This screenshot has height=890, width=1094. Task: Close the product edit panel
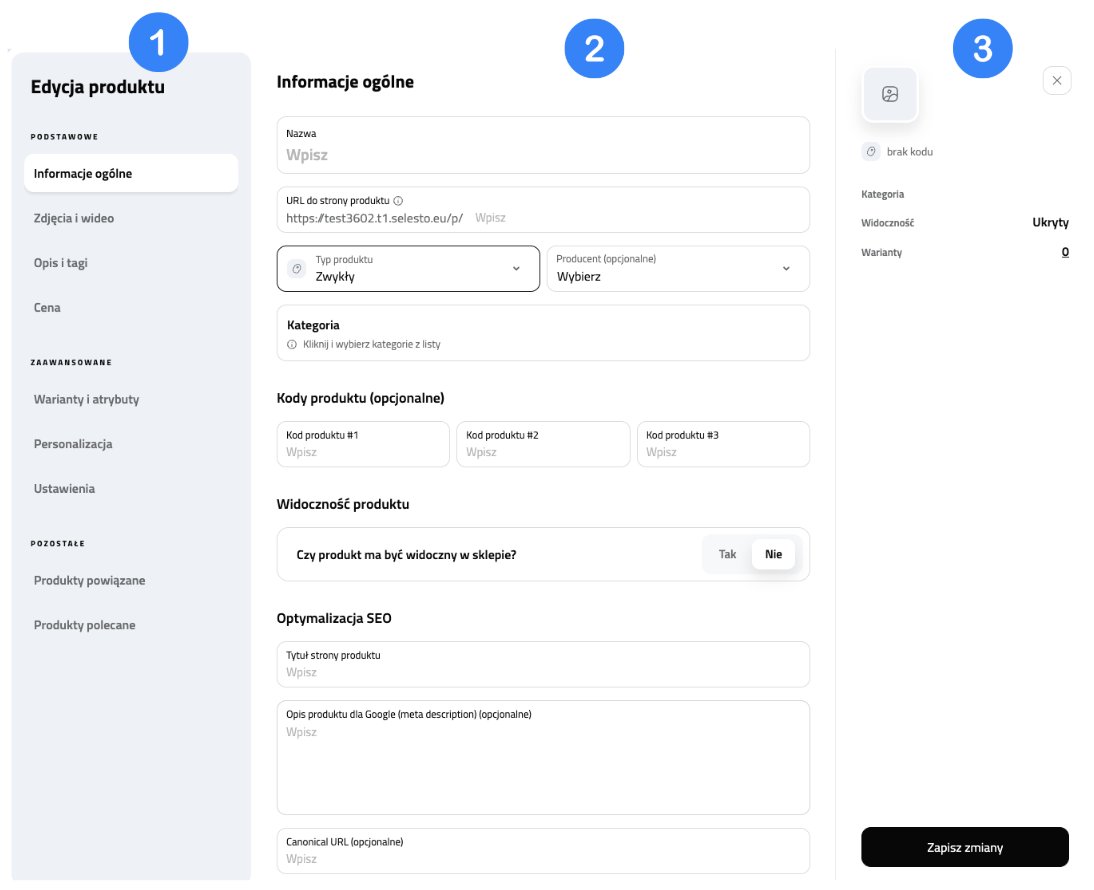click(x=1057, y=80)
